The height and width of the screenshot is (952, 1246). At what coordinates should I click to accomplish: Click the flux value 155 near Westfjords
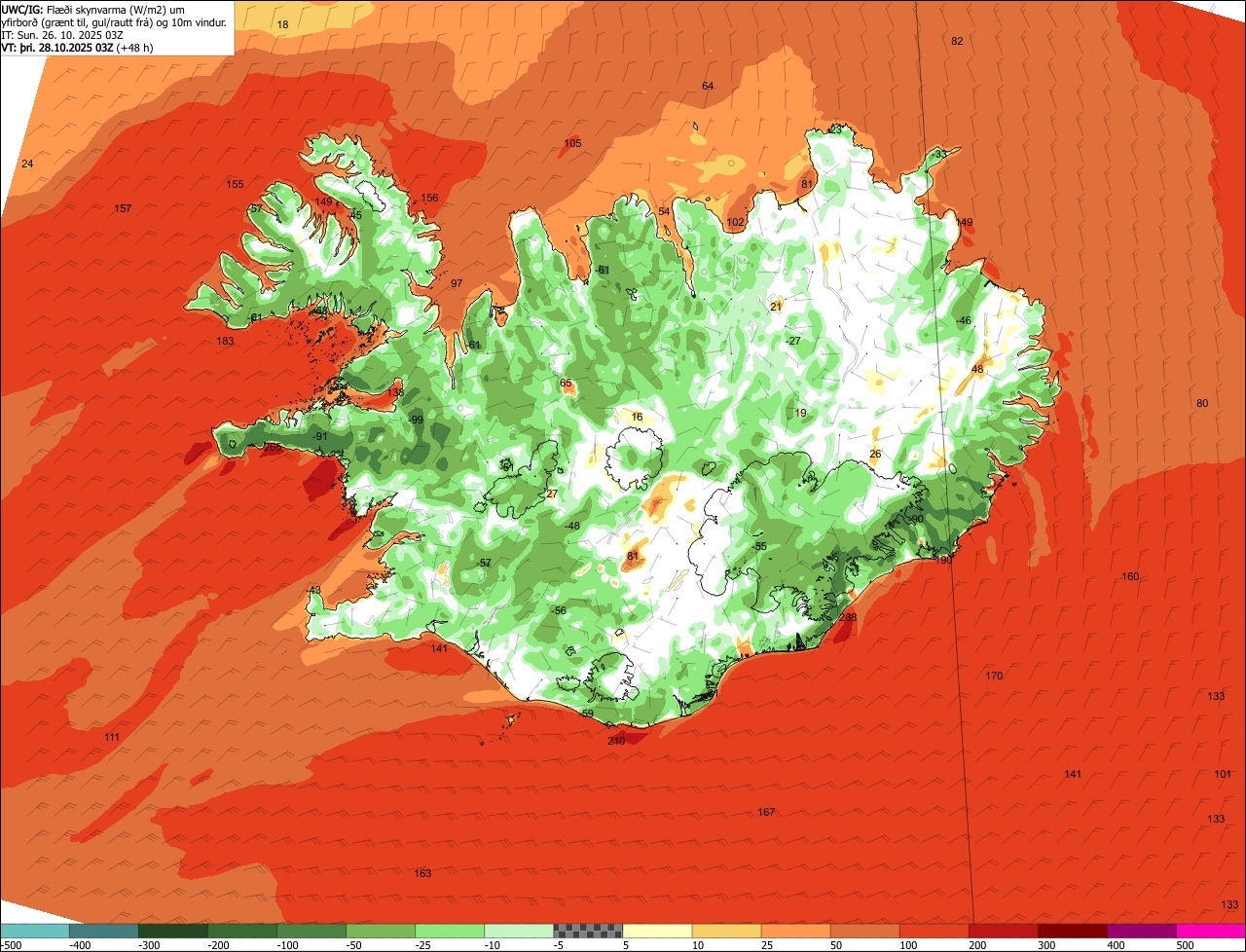235,185
